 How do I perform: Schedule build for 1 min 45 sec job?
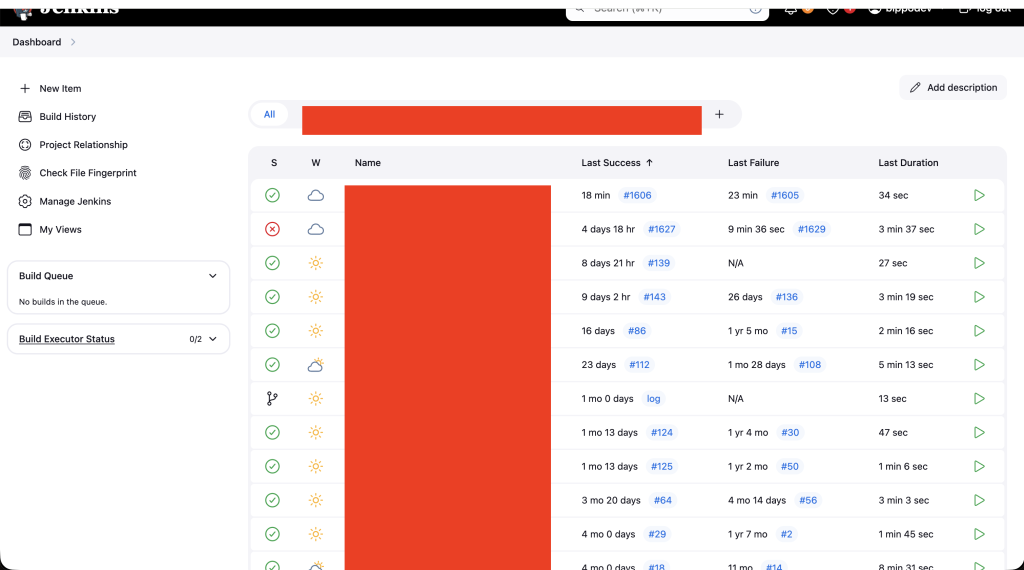click(979, 534)
